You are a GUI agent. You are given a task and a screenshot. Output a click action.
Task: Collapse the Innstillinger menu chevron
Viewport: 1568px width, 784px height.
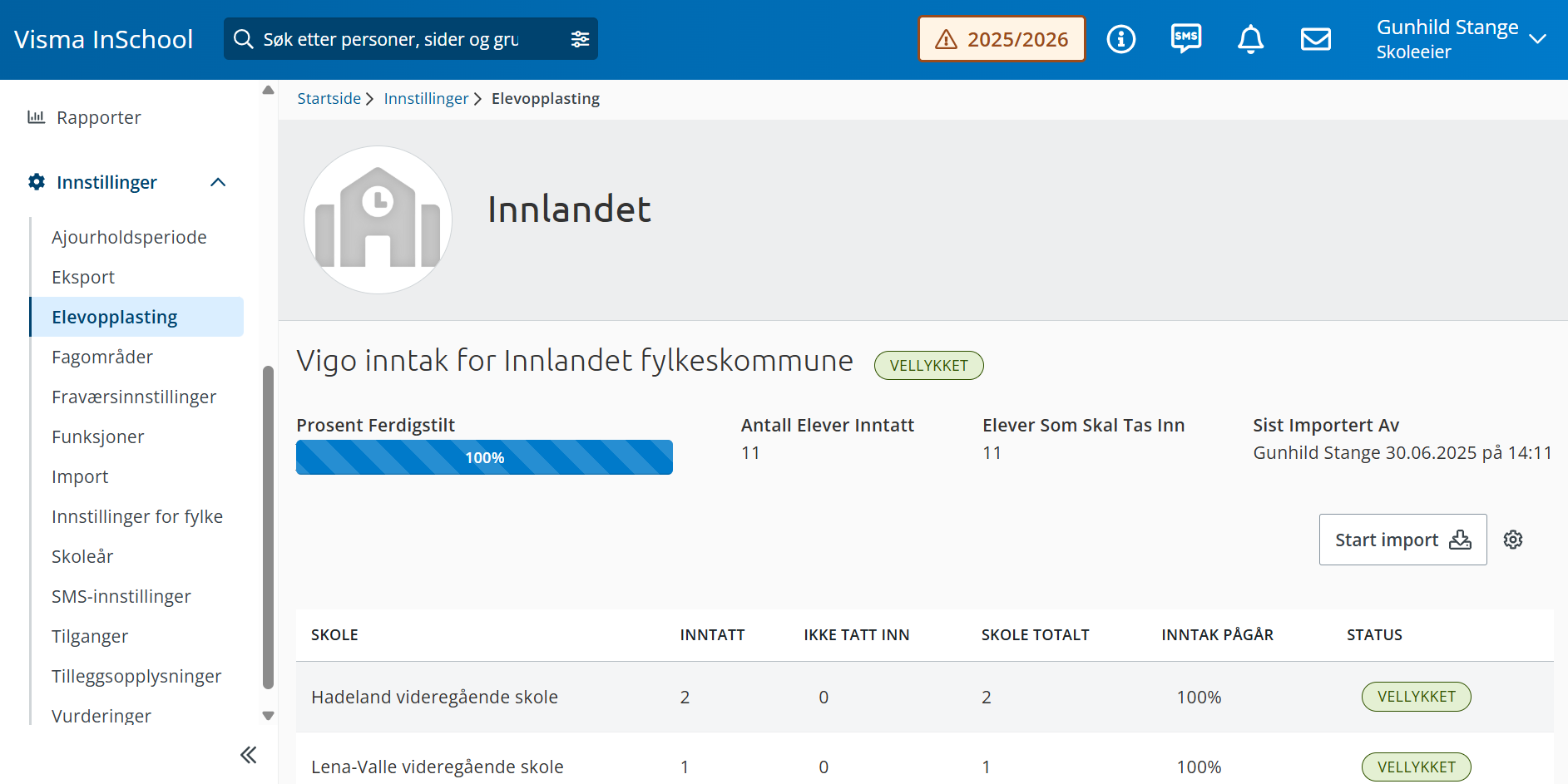(x=218, y=182)
